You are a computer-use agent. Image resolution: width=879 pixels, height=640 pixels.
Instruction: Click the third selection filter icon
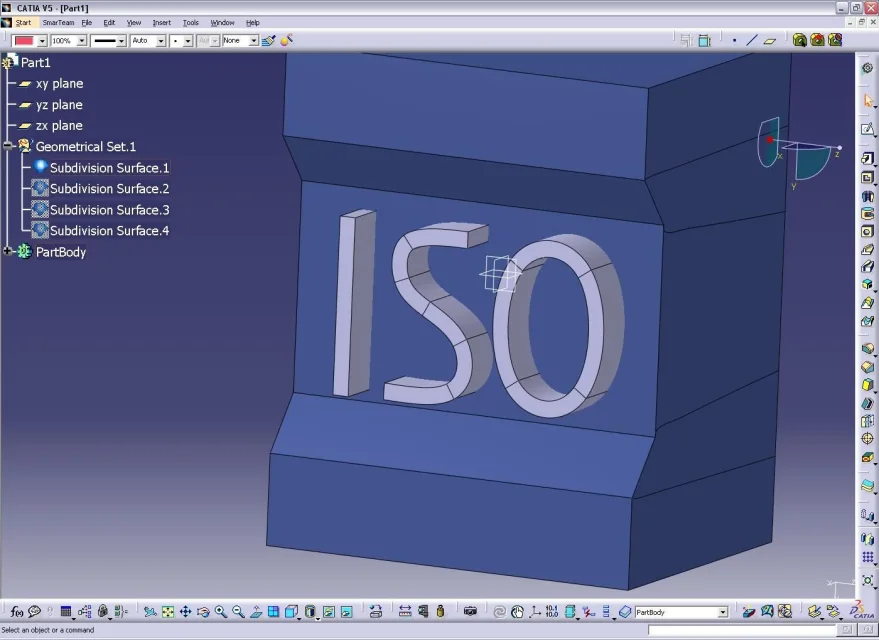835,40
